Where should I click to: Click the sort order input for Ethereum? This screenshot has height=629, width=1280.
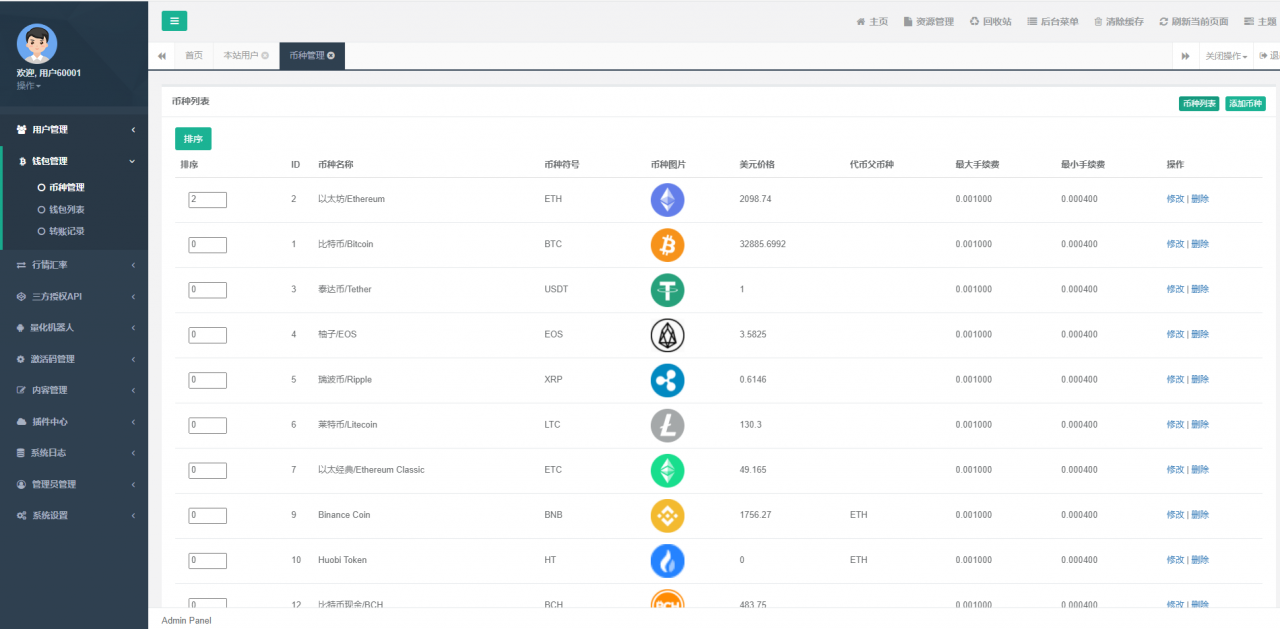[x=207, y=200]
